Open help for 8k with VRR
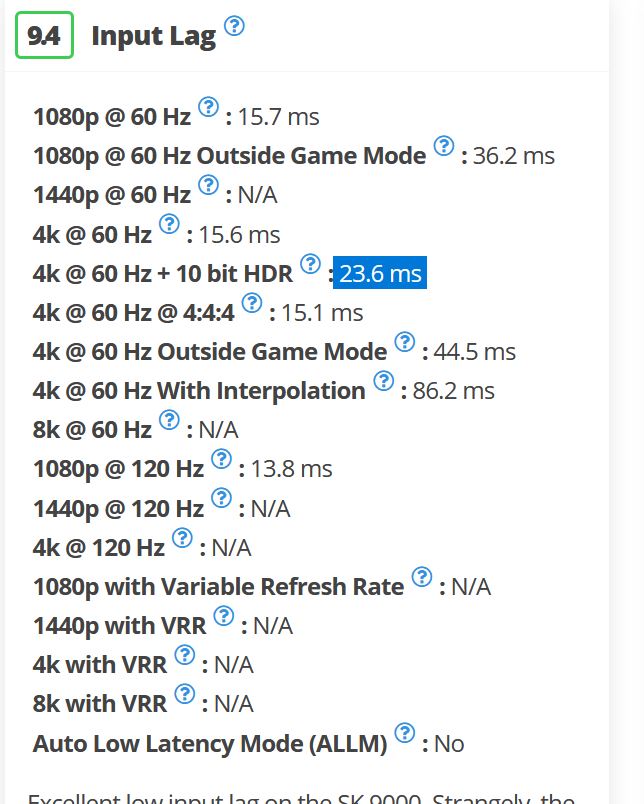 point(184,694)
